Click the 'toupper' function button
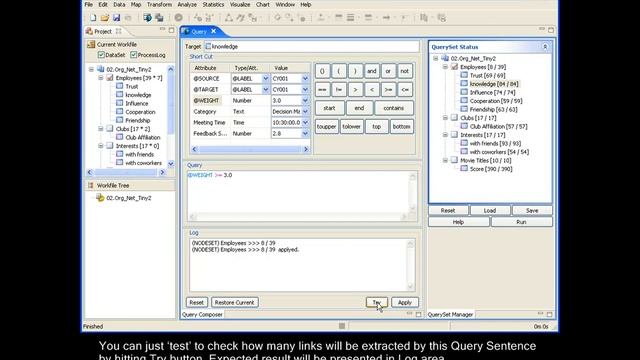Viewport: 640px width, 360px height. (327, 127)
